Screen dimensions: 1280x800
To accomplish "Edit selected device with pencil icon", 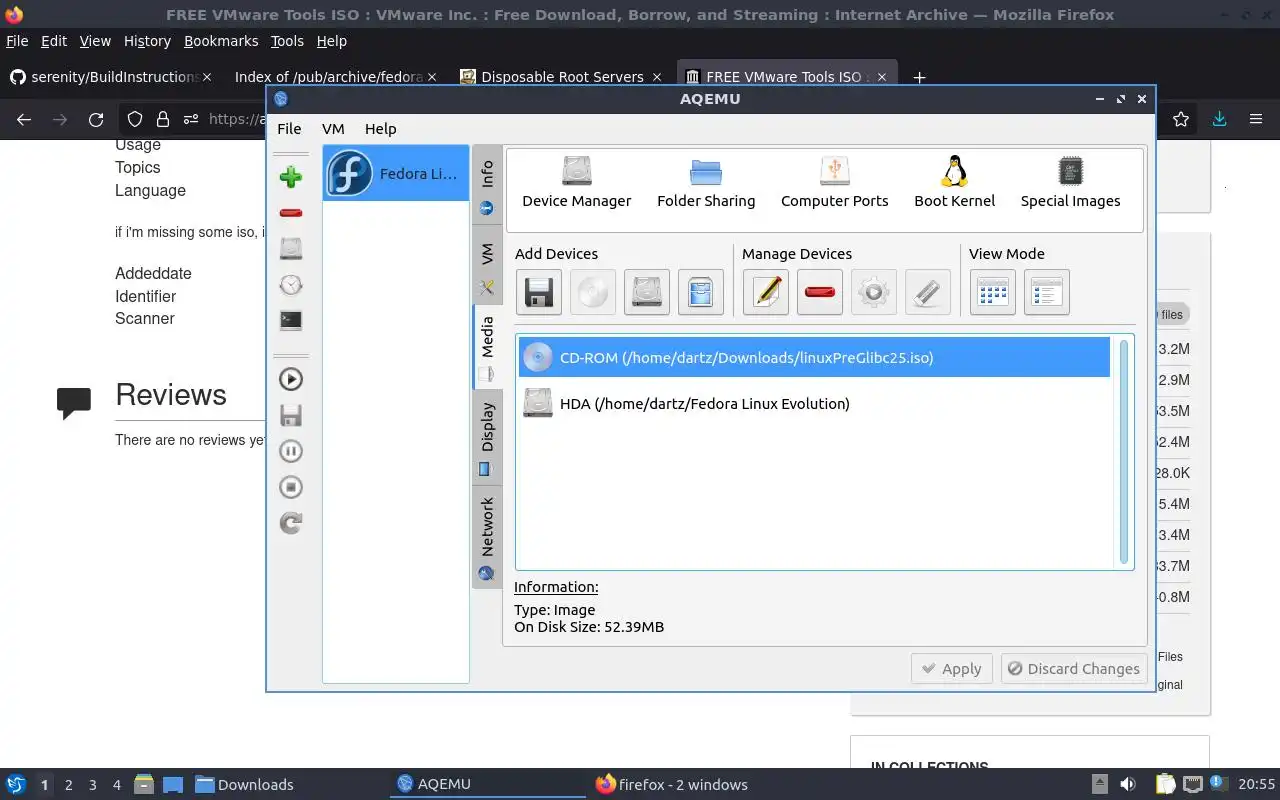I will [x=766, y=292].
